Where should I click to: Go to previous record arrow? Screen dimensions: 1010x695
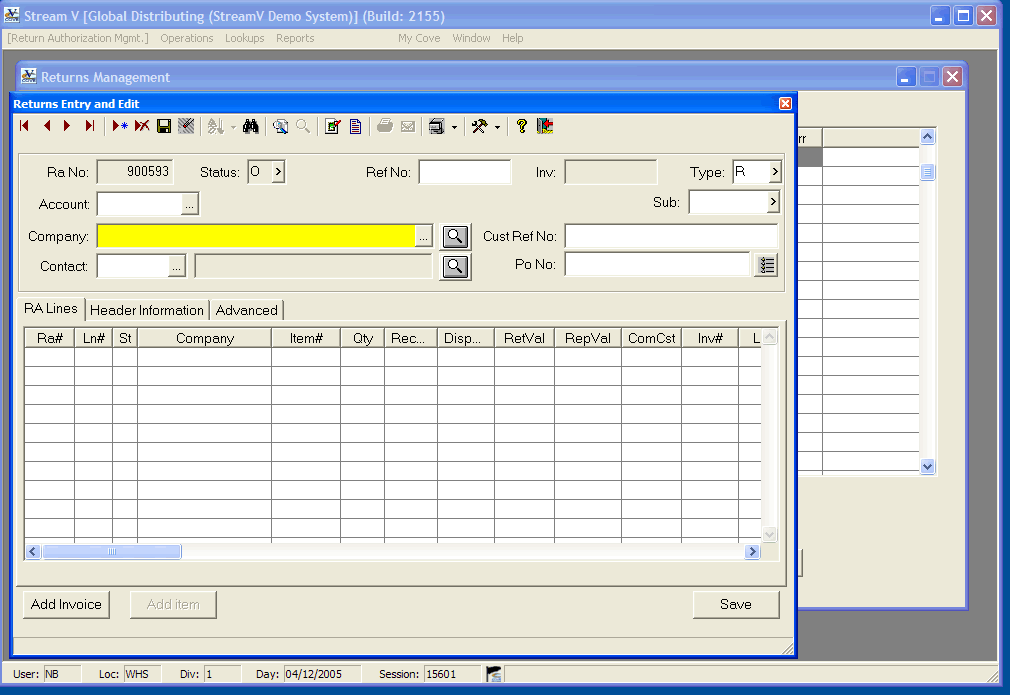(46, 126)
